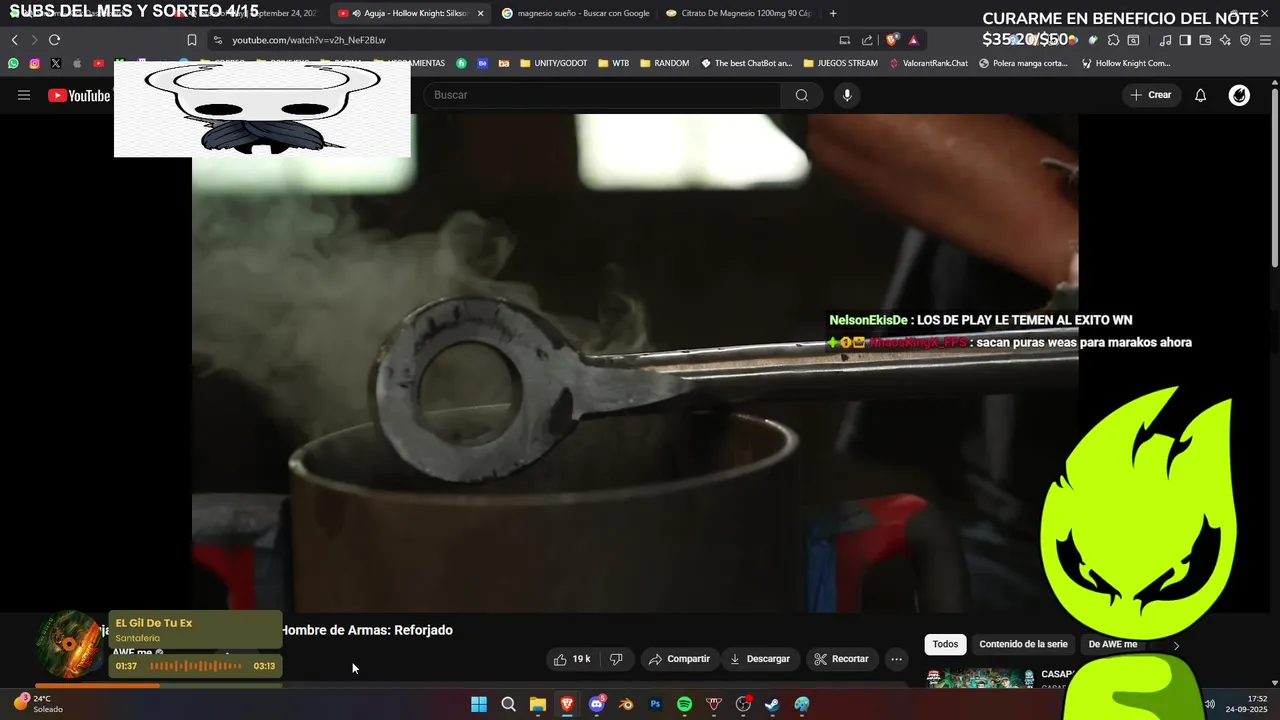Dislike the video
The width and height of the screenshot is (1280, 720).
[x=616, y=659]
